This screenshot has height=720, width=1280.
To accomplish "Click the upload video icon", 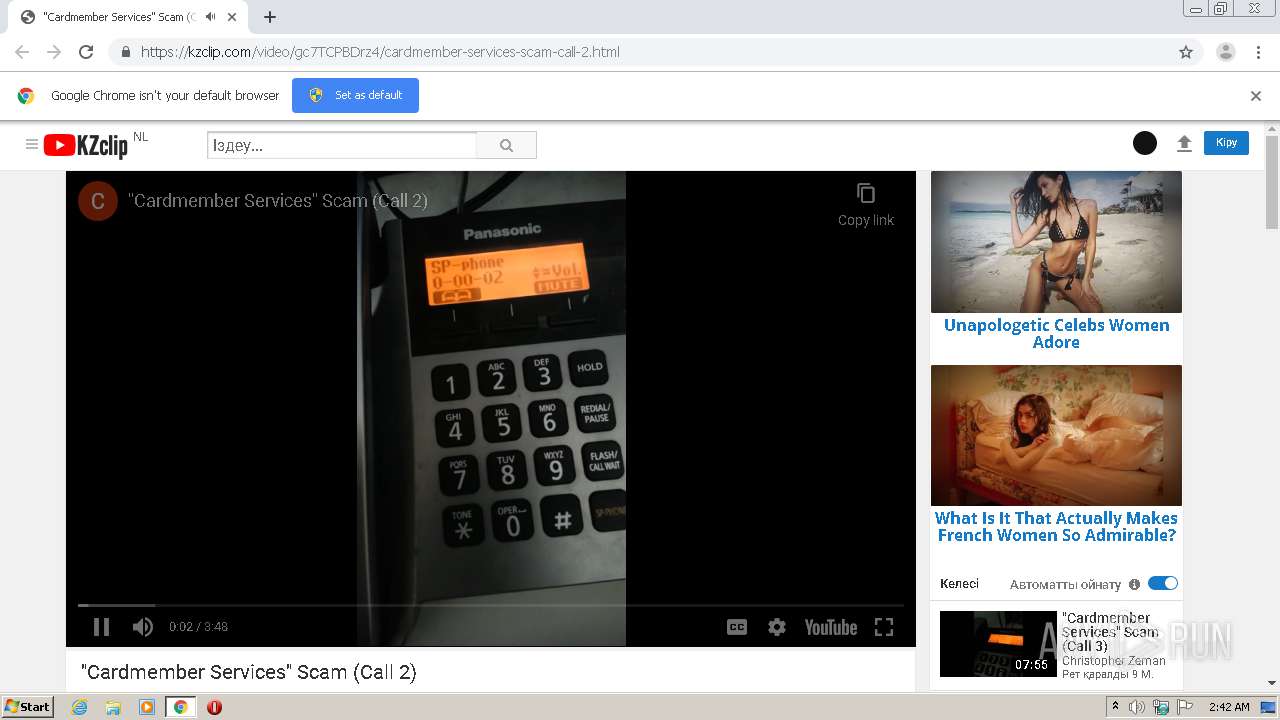I will point(1184,144).
